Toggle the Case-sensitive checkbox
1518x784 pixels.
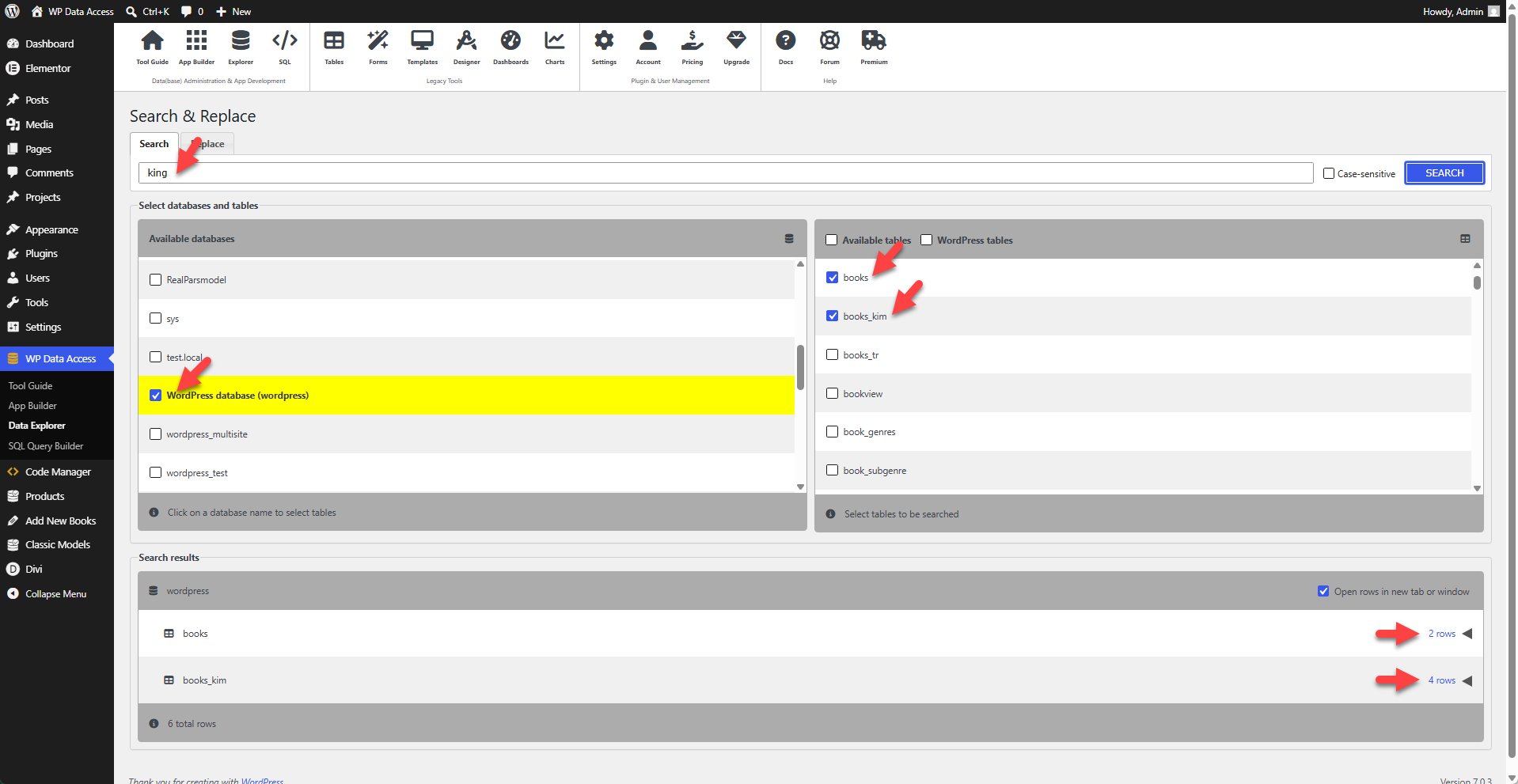1329,173
